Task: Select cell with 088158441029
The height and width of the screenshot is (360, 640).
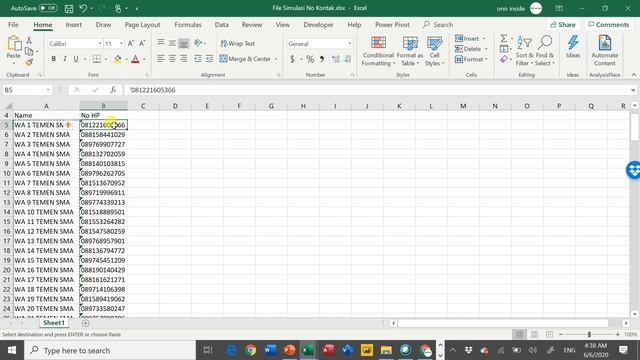Action: click(103, 135)
